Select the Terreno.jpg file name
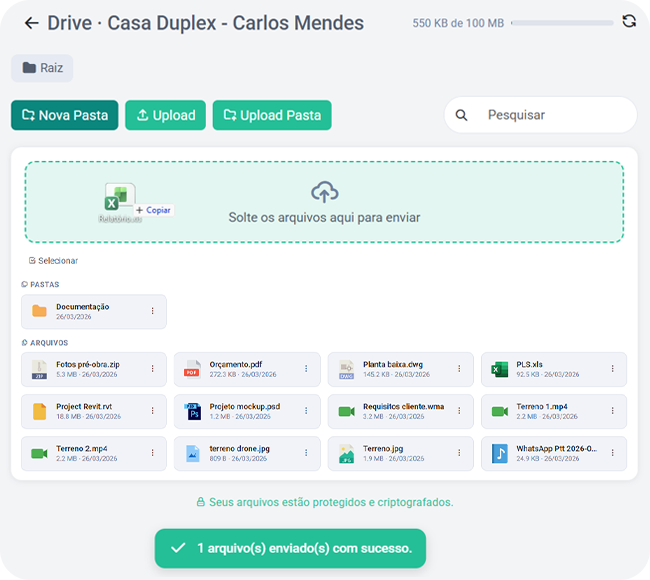The image size is (650, 580). [x=383, y=449]
